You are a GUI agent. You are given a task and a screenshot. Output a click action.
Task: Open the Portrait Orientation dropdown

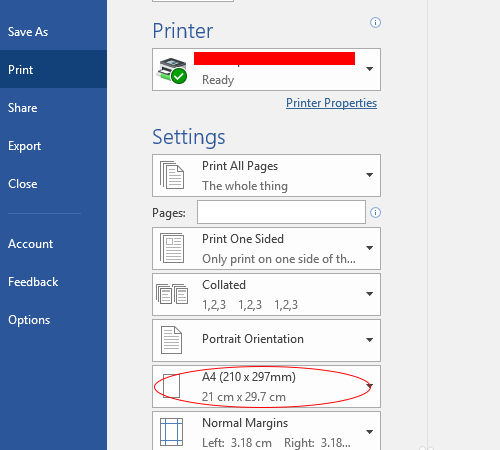click(x=266, y=340)
